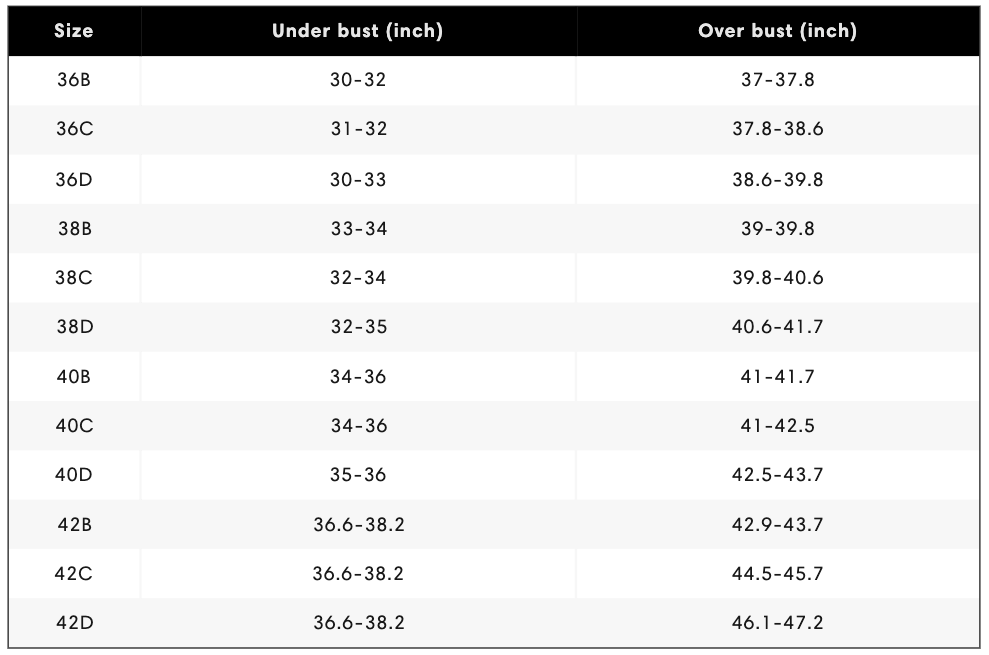Select the 35-36 under bust value
The height and width of the screenshot is (655, 989).
[358, 475]
